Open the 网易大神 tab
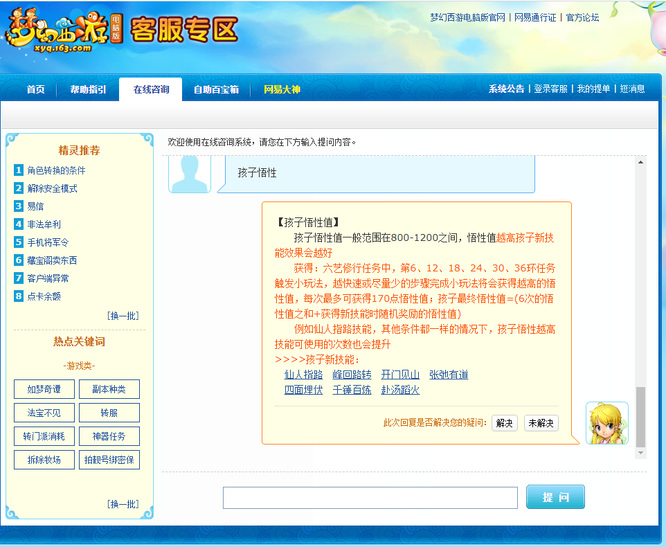666x547 pixels. pos(282,89)
